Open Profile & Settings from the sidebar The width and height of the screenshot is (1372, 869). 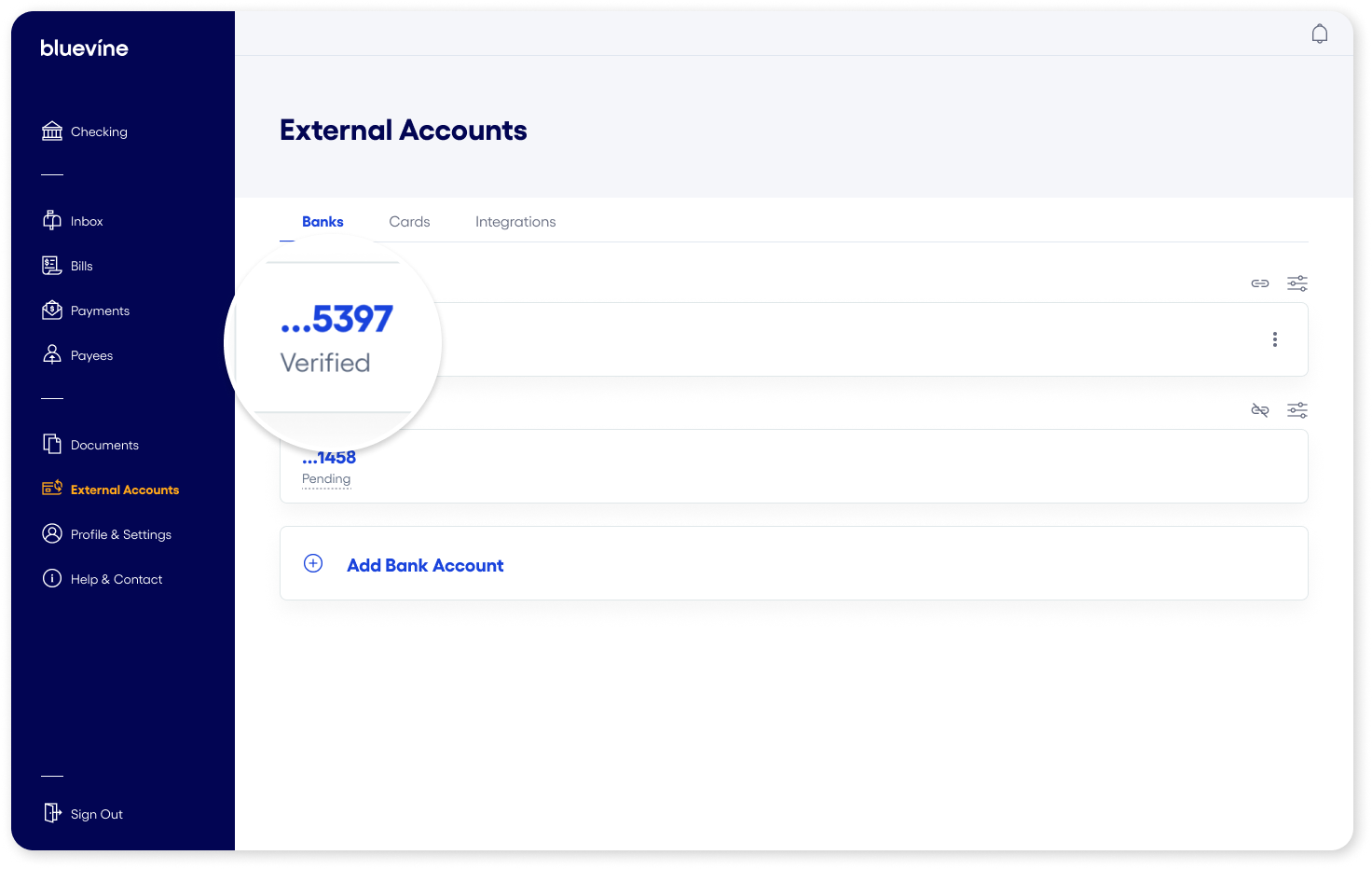[x=52, y=533]
